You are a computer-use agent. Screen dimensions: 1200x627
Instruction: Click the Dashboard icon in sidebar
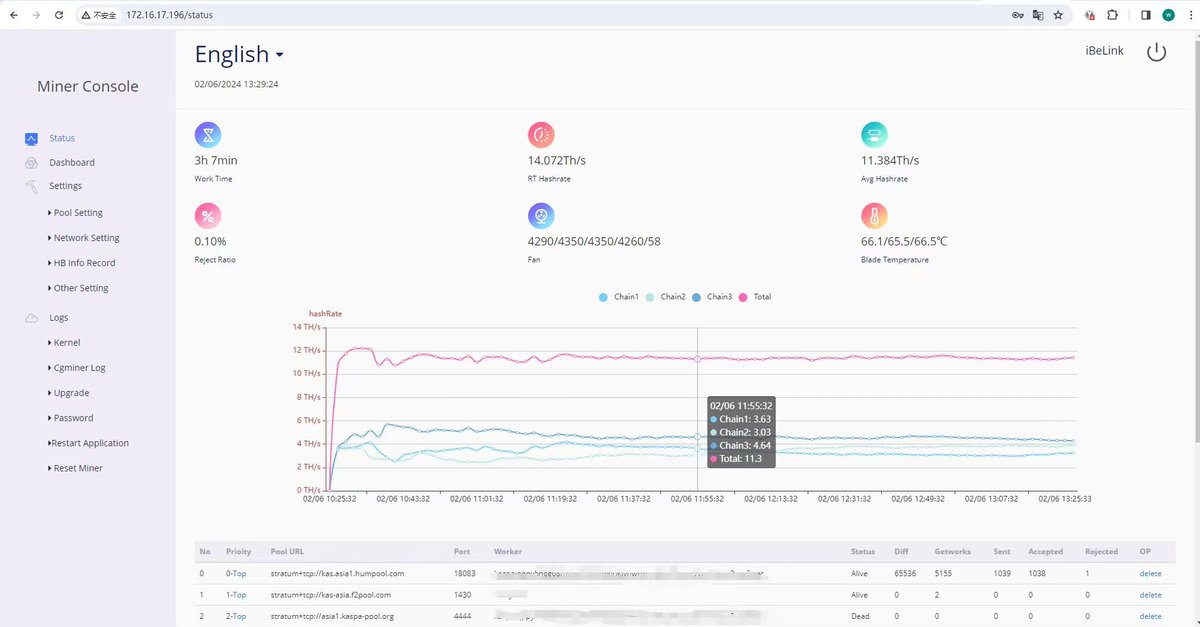[31, 163]
